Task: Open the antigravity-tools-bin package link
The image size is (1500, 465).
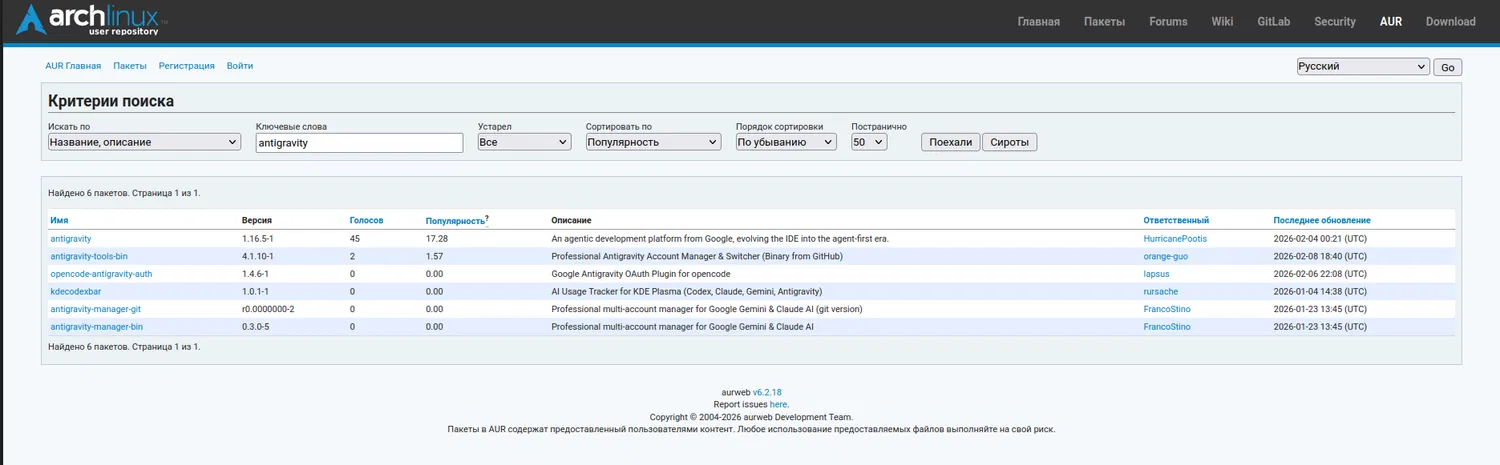Action: pos(89,256)
